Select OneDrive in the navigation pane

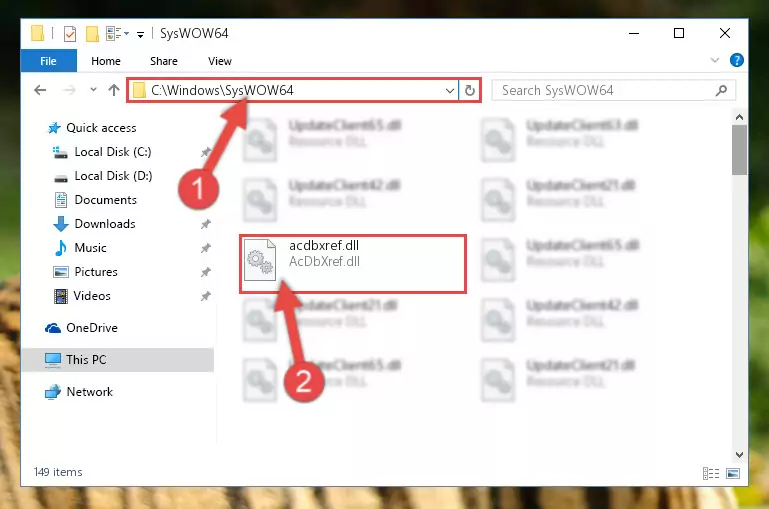click(92, 328)
